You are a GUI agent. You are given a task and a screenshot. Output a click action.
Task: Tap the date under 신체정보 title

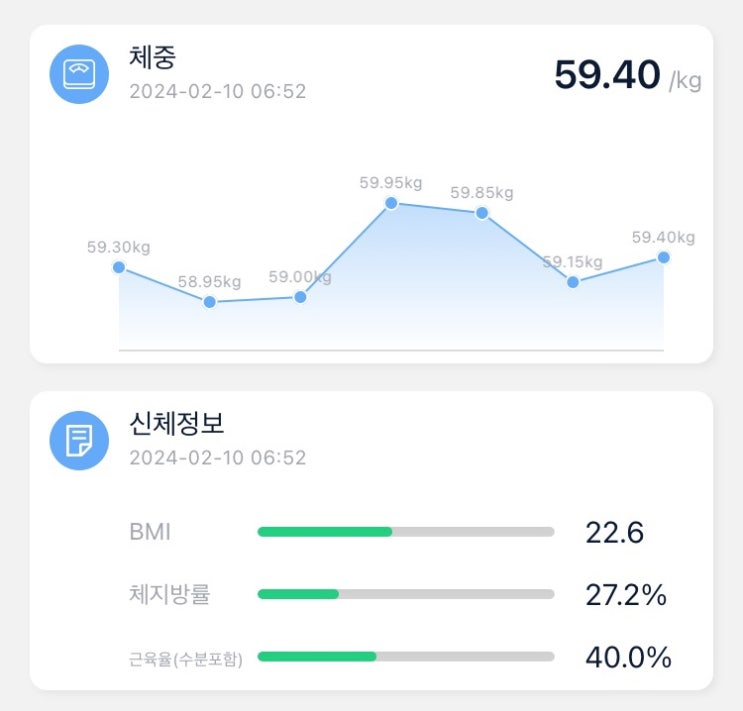click(217, 458)
